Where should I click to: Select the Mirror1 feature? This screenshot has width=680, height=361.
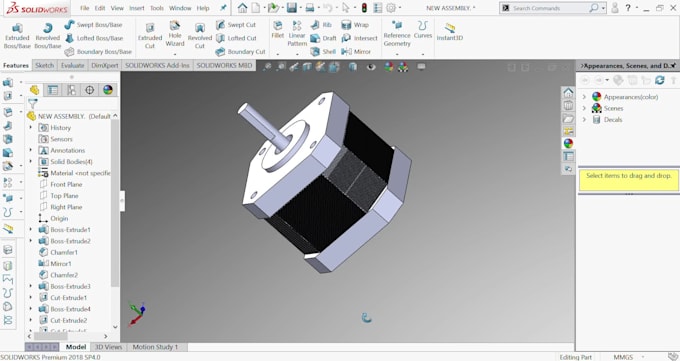pos(55,263)
